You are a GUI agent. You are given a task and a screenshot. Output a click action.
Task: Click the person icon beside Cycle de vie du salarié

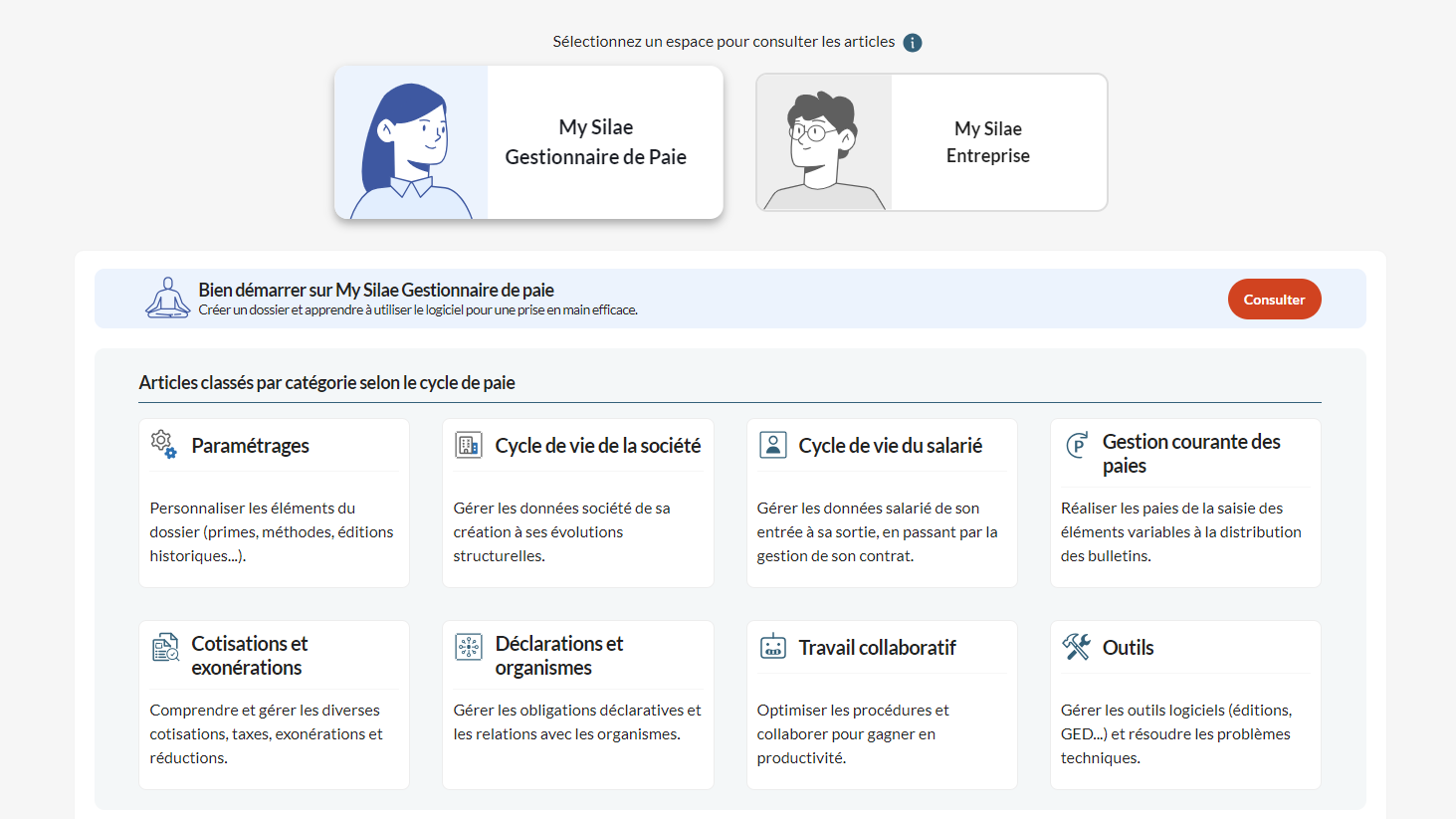point(772,445)
